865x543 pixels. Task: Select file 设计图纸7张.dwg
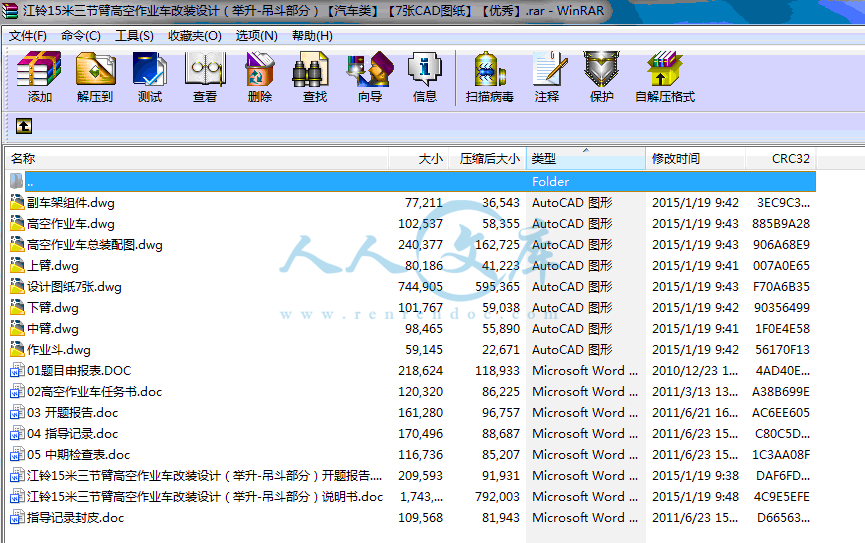[x=74, y=286]
